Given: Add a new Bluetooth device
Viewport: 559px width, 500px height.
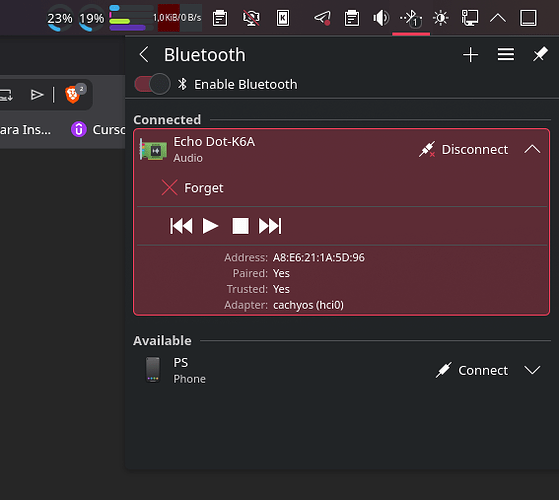Looking at the screenshot, I should (470, 55).
